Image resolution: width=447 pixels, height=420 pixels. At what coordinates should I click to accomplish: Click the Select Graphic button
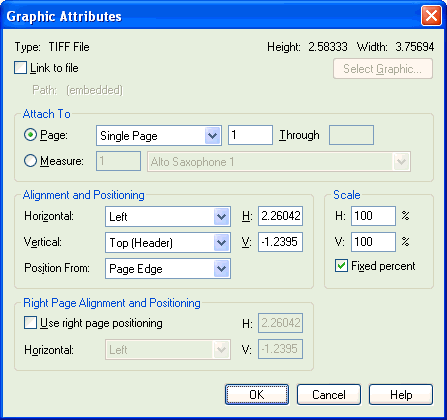[383, 69]
